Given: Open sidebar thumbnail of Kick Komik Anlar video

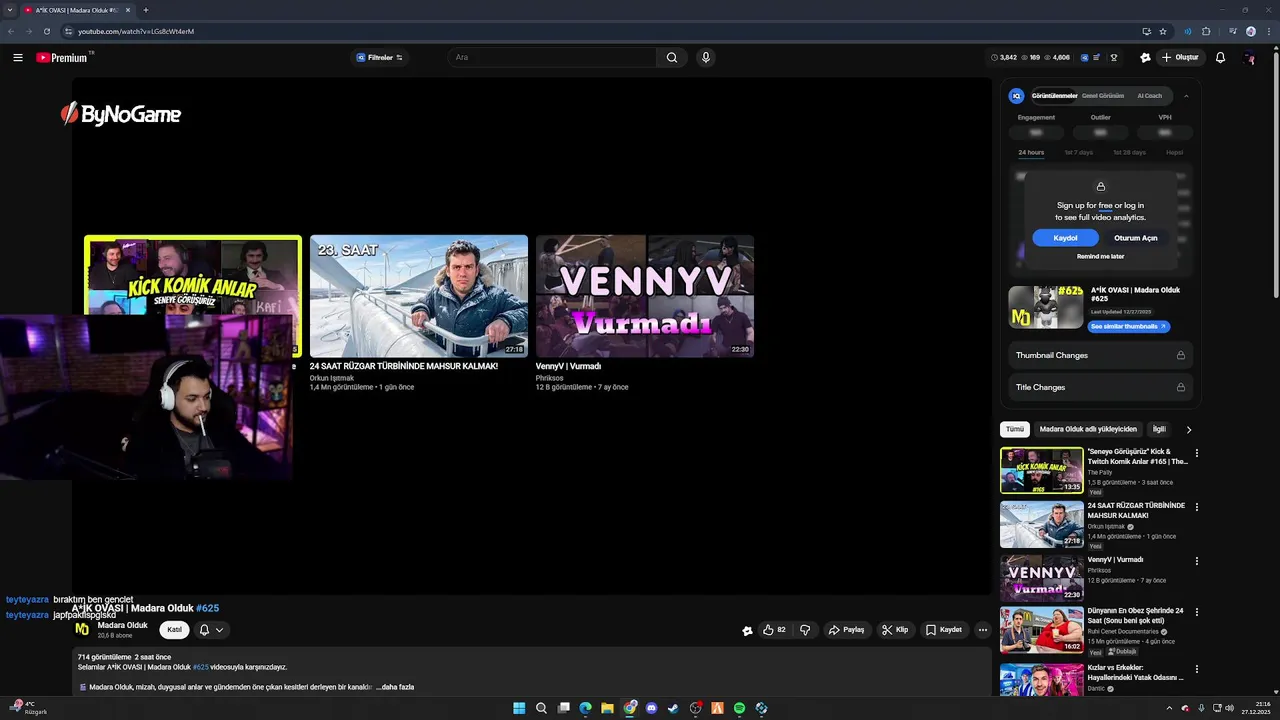Looking at the screenshot, I should click(x=1042, y=470).
